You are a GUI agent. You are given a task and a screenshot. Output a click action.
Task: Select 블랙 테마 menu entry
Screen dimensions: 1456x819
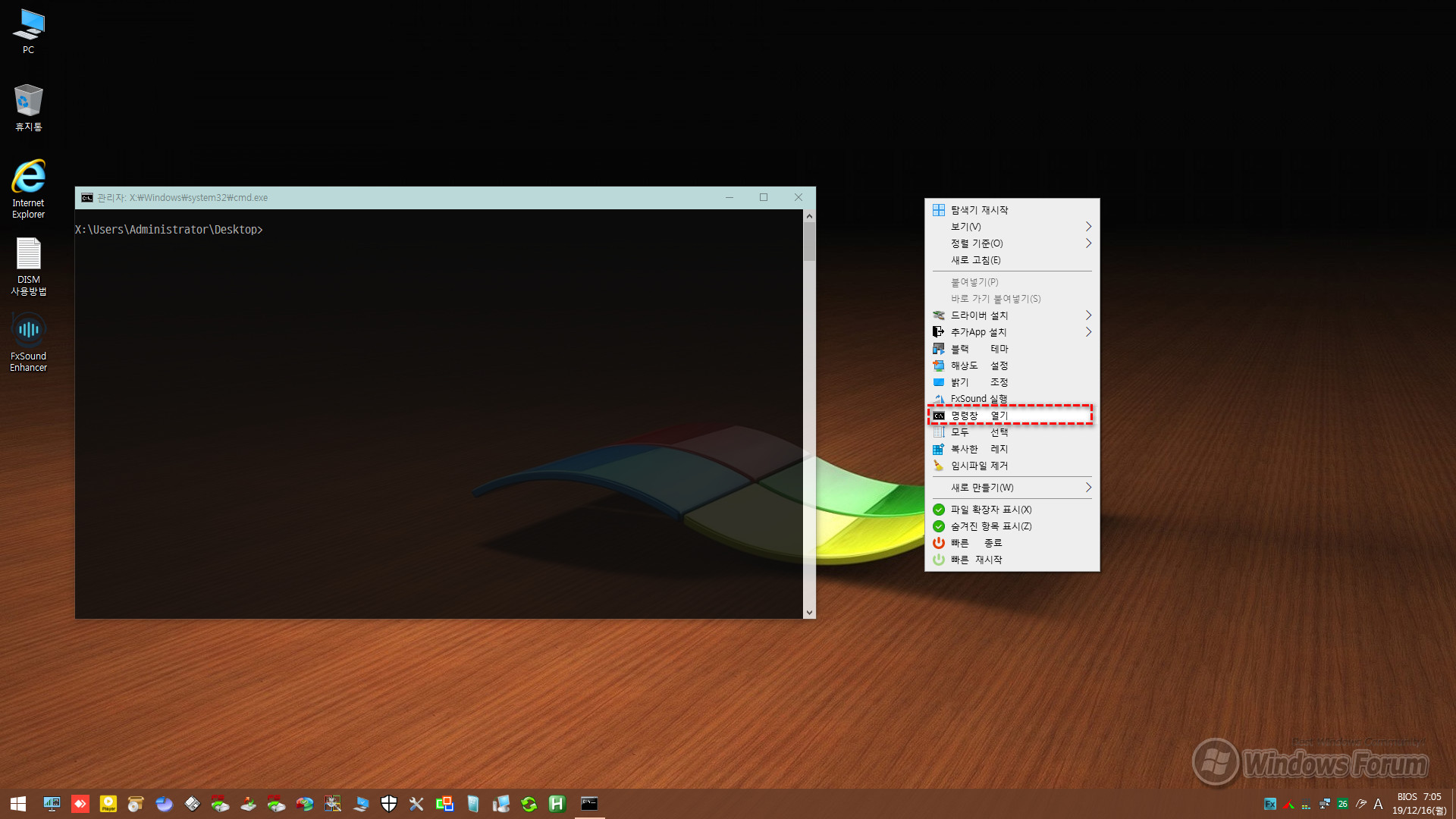pos(1012,349)
